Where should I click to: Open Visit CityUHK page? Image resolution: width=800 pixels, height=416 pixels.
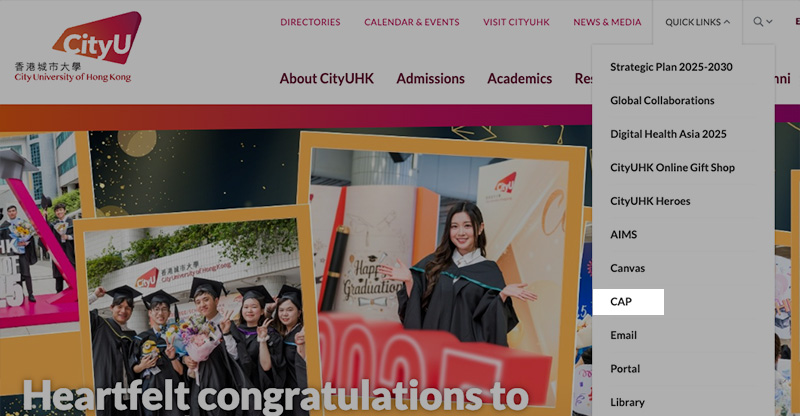click(516, 22)
